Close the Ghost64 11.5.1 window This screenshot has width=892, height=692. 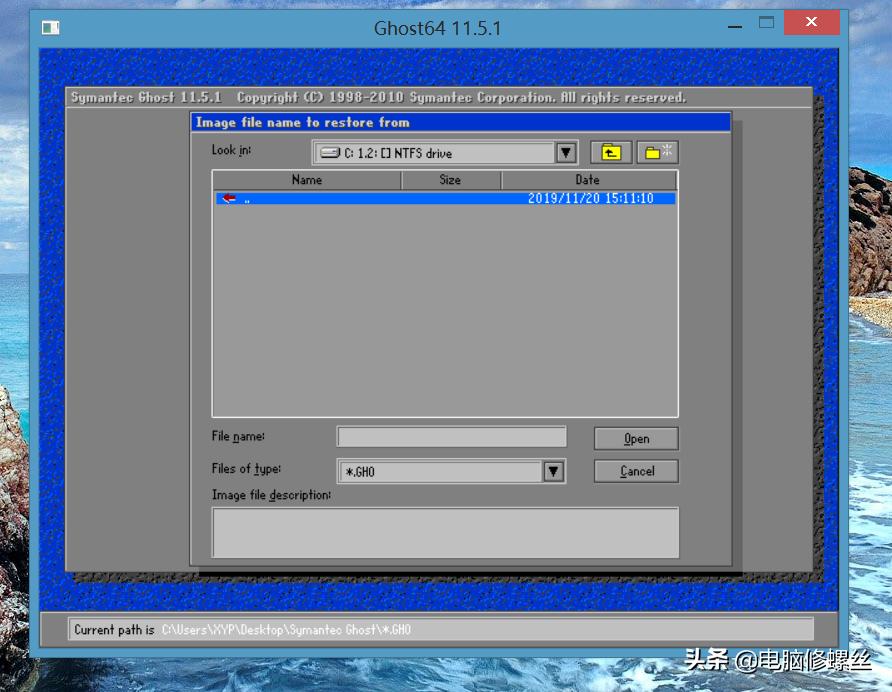click(x=812, y=22)
